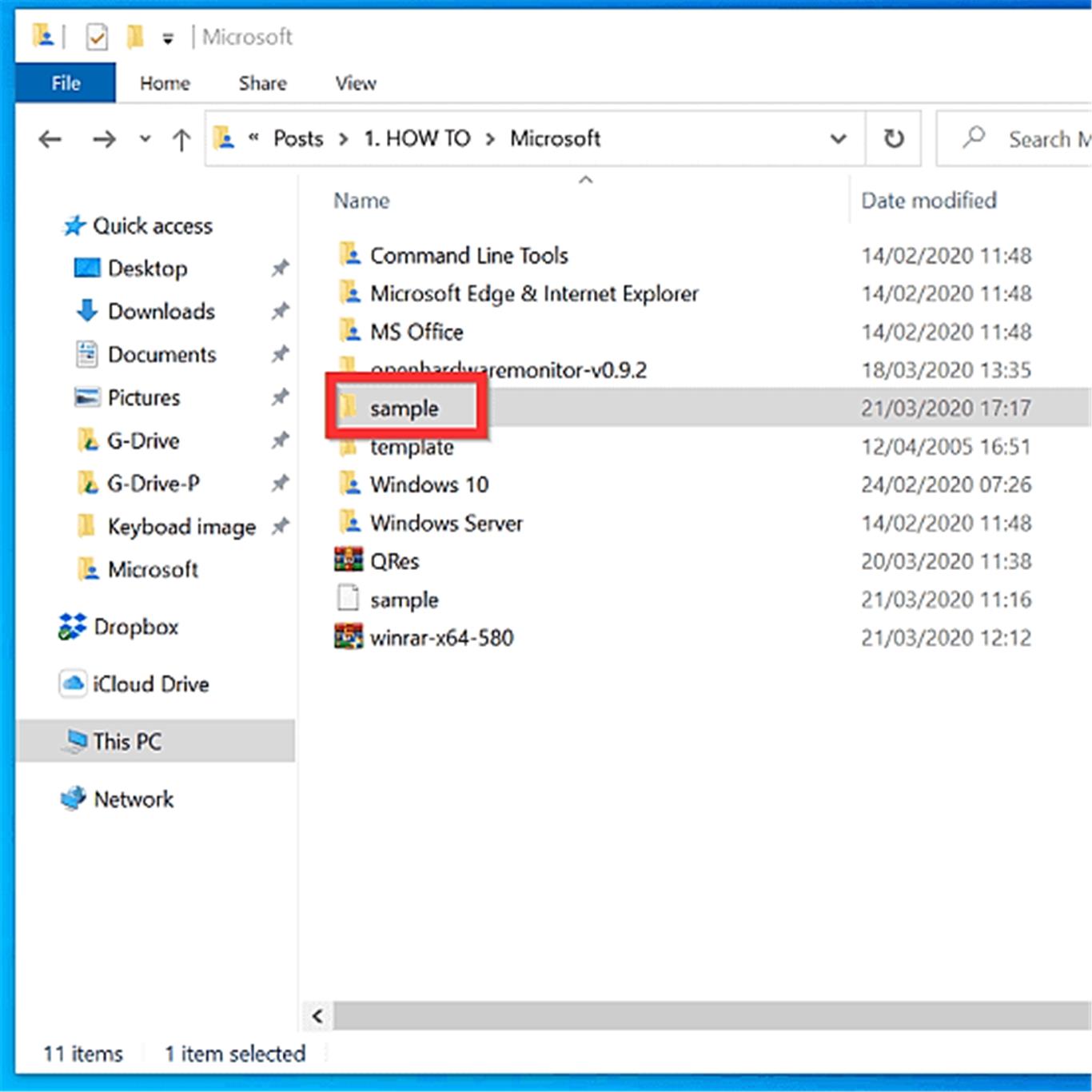The height and width of the screenshot is (1092, 1092).
Task: Click the Posts breadcrumb in address bar
Action: point(298,139)
